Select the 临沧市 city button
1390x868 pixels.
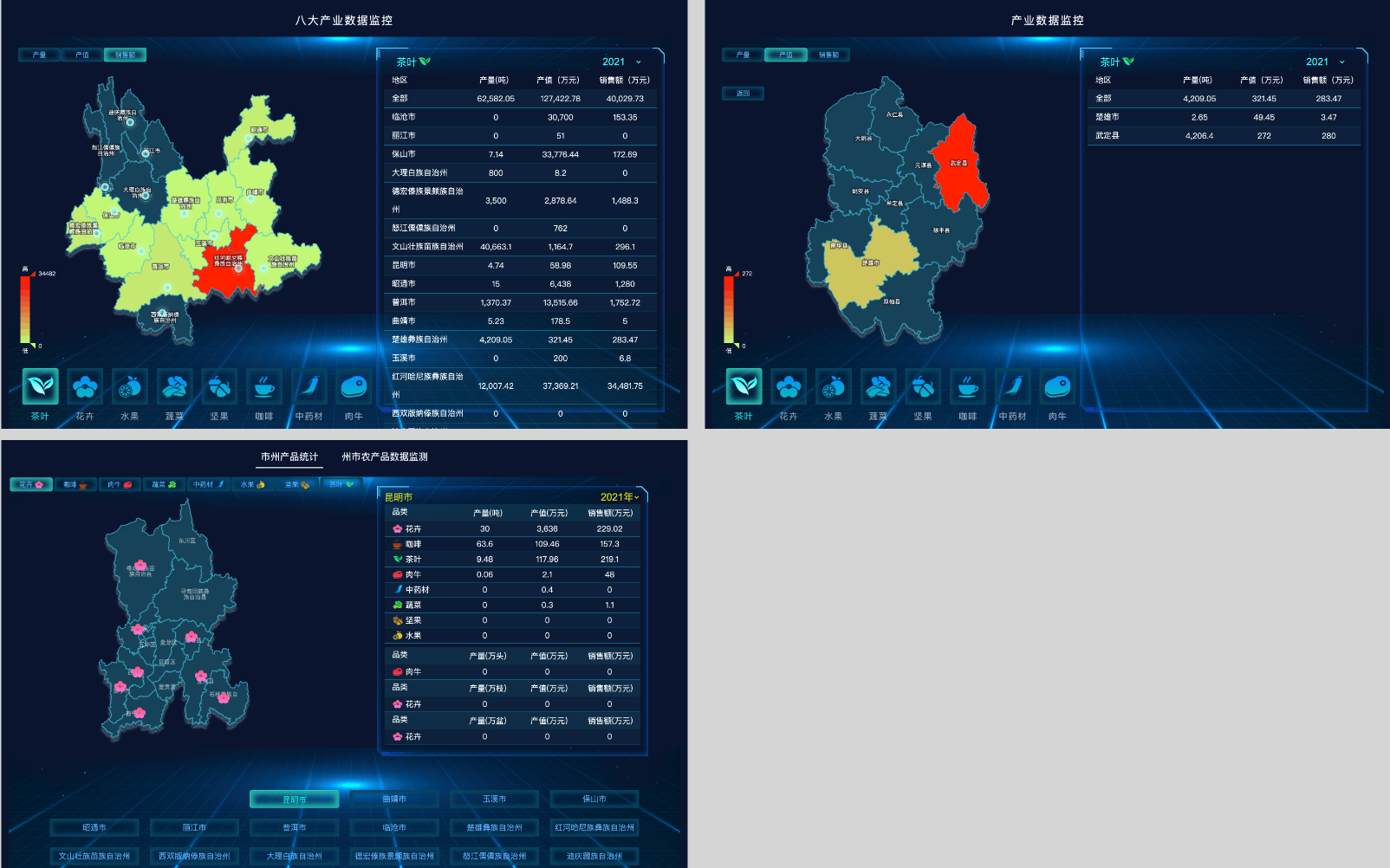394,827
